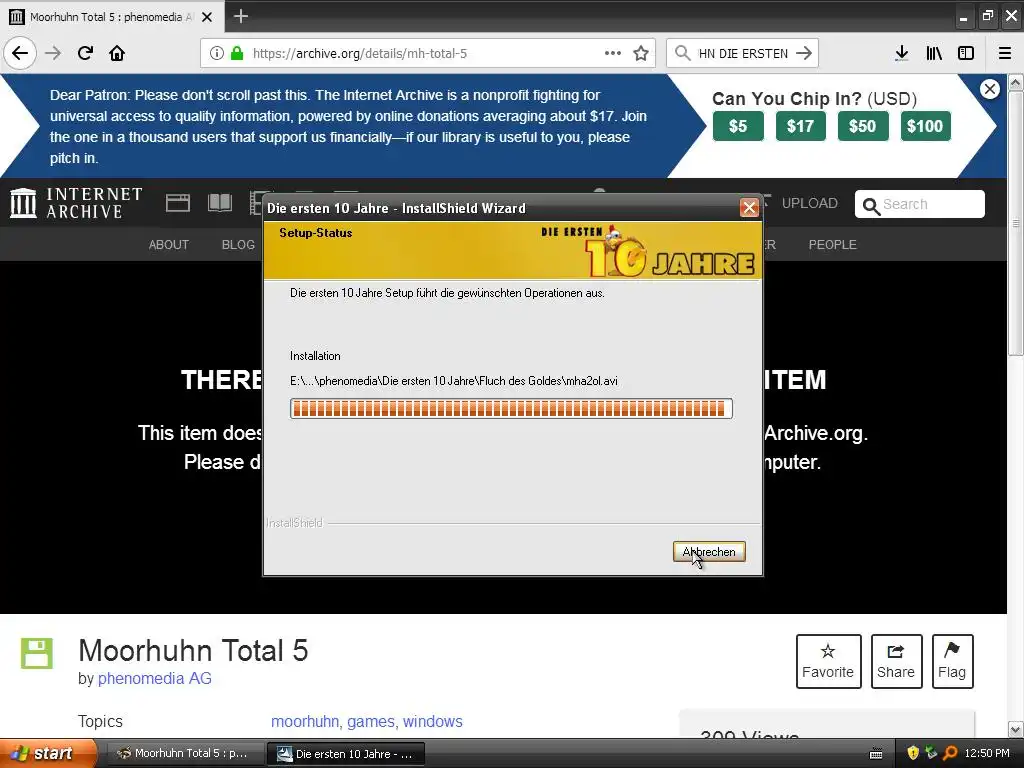The height and width of the screenshot is (768, 1024).
Task: Submit search with the arrow in search bar
Action: [x=804, y=53]
